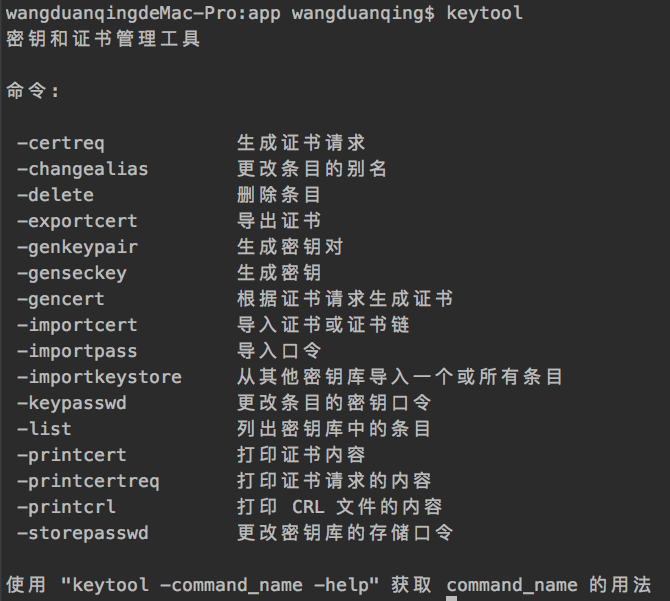Click the -printcert command entry
670x601 pixels.
pos(72,455)
